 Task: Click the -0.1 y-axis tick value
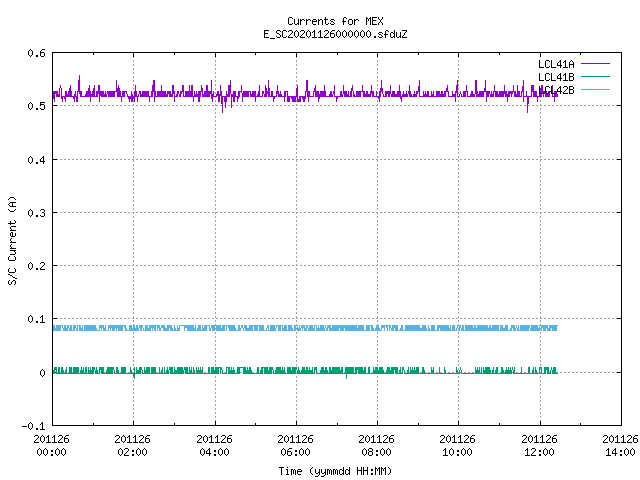pos(33,426)
